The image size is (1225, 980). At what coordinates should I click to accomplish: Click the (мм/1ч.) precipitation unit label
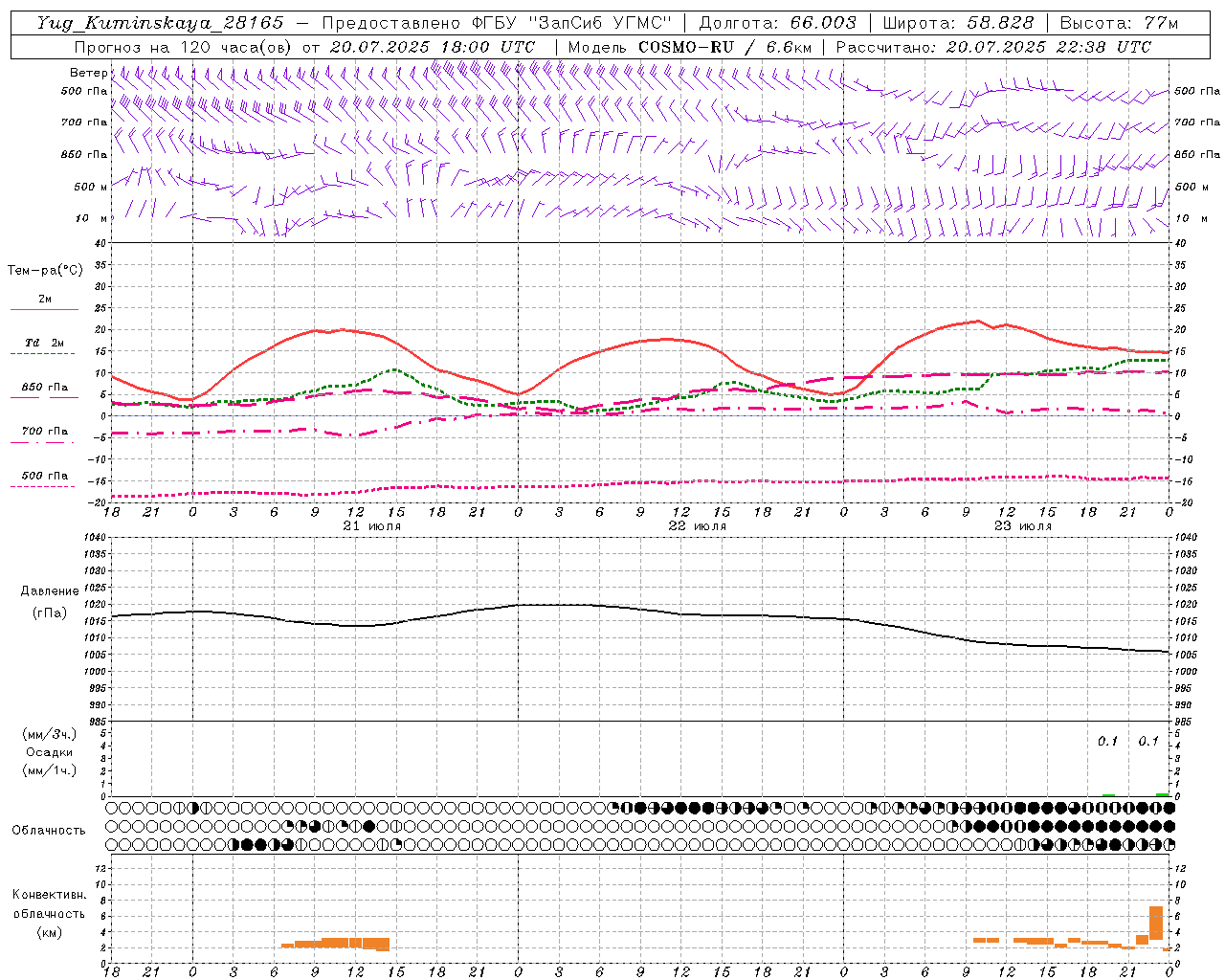click(50, 770)
